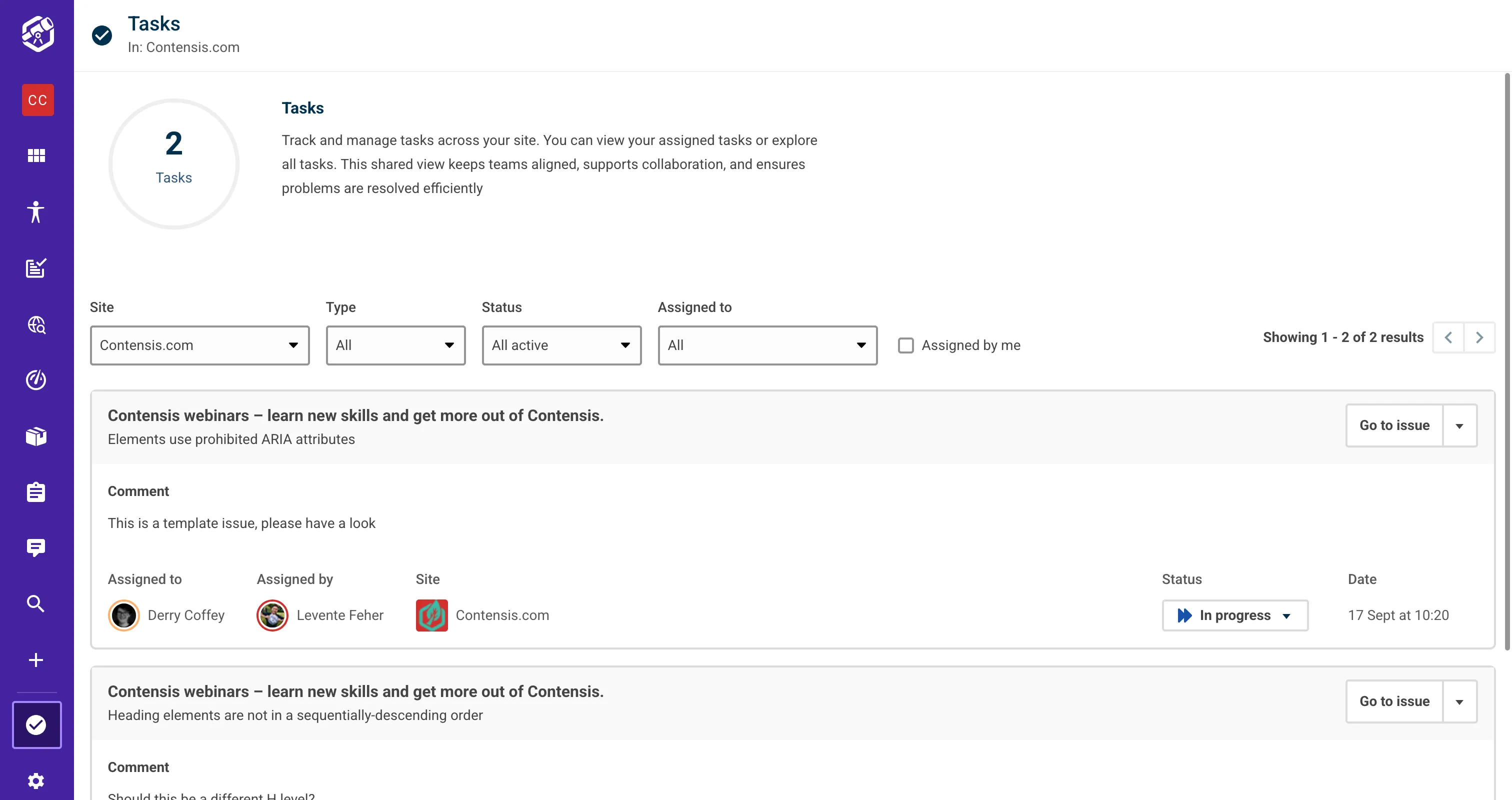Click Derry Coffey's avatar
The width and height of the screenshot is (1512, 800).
tap(124, 615)
